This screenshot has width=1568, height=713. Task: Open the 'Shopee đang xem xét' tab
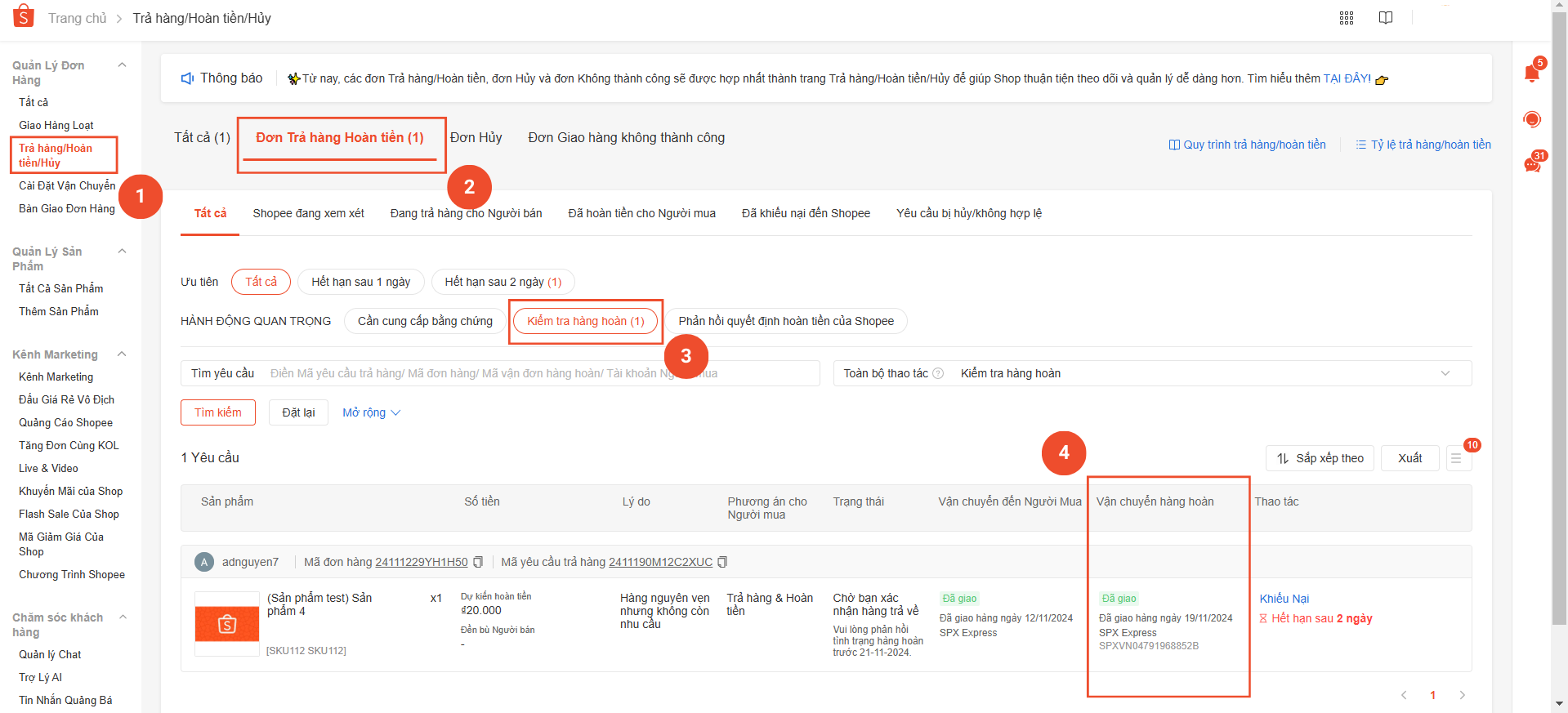308,213
